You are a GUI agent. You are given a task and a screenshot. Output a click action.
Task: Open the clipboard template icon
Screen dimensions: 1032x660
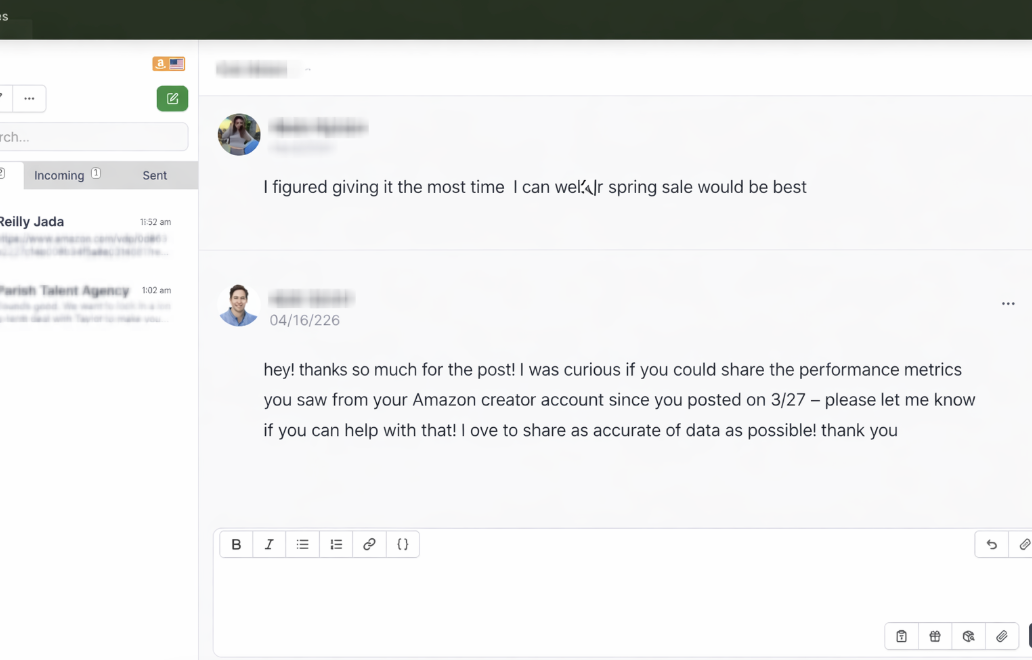(901, 636)
